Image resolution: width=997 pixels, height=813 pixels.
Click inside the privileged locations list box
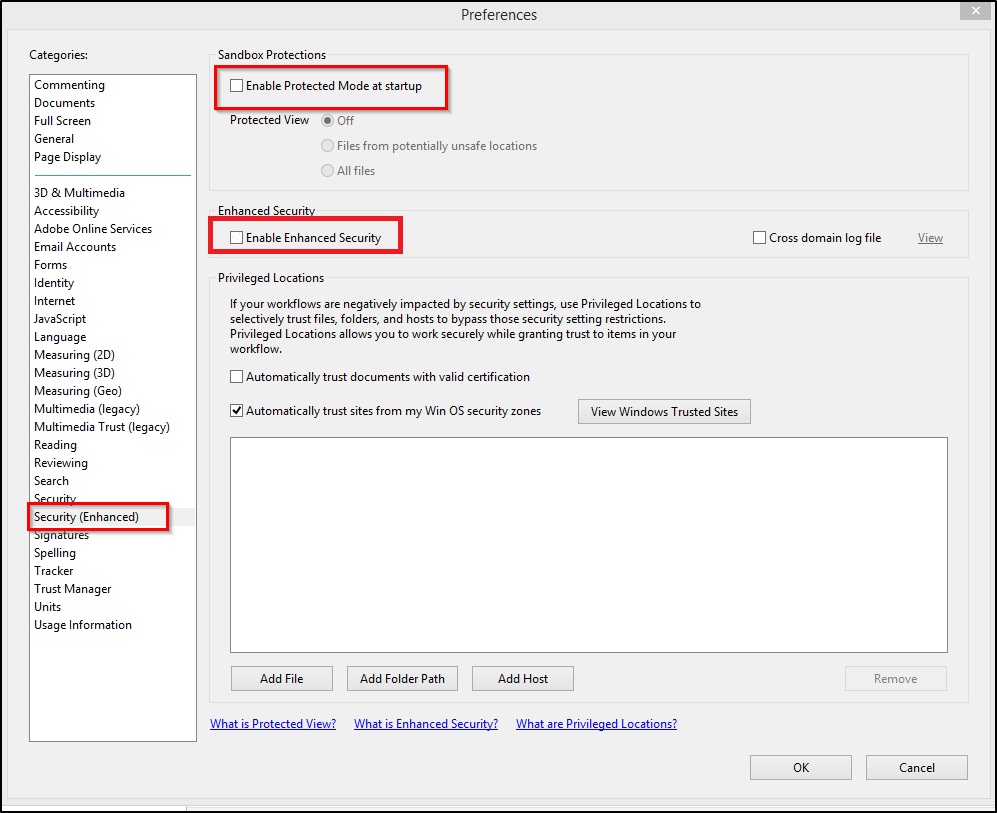coord(589,545)
